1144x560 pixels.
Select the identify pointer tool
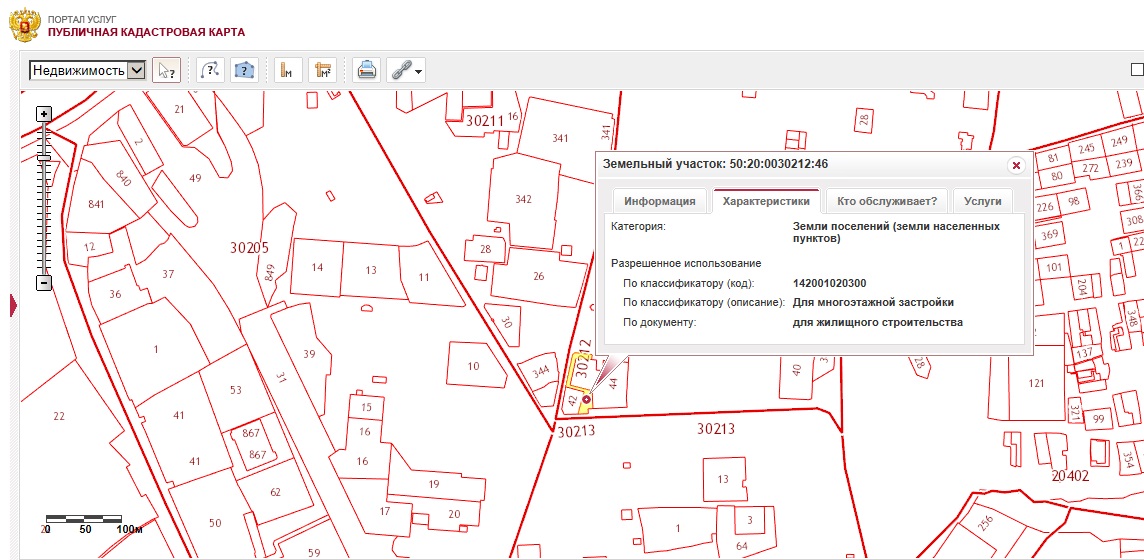point(167,70)
